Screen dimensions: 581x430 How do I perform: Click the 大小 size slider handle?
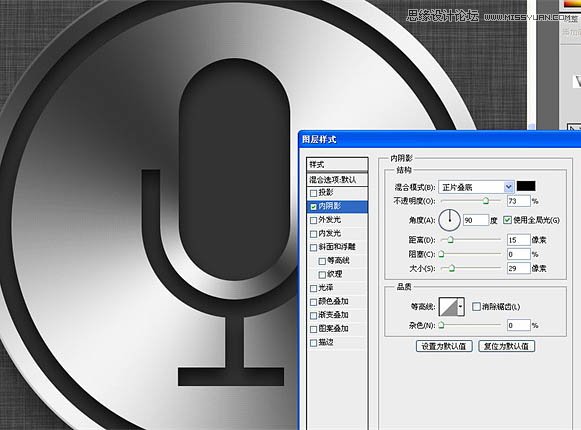tap(452, 268)
